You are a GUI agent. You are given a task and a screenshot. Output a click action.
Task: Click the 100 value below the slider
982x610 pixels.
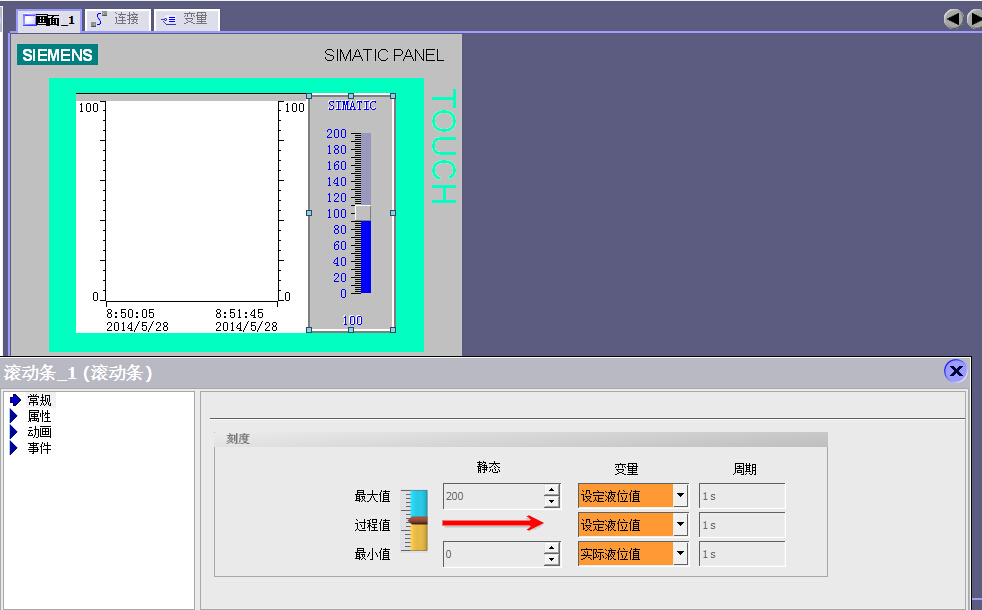pyautogui.click(x=352, y=321)
